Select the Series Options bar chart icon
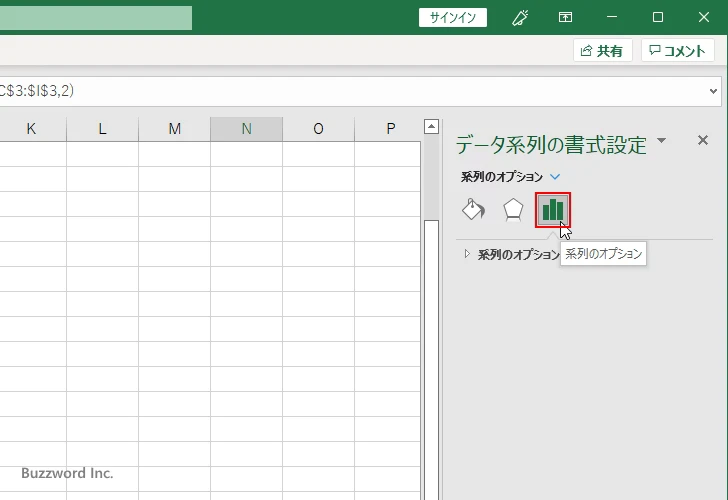This screenshot has width=728, height=500. pyautogui.click(x=552, y=210)
